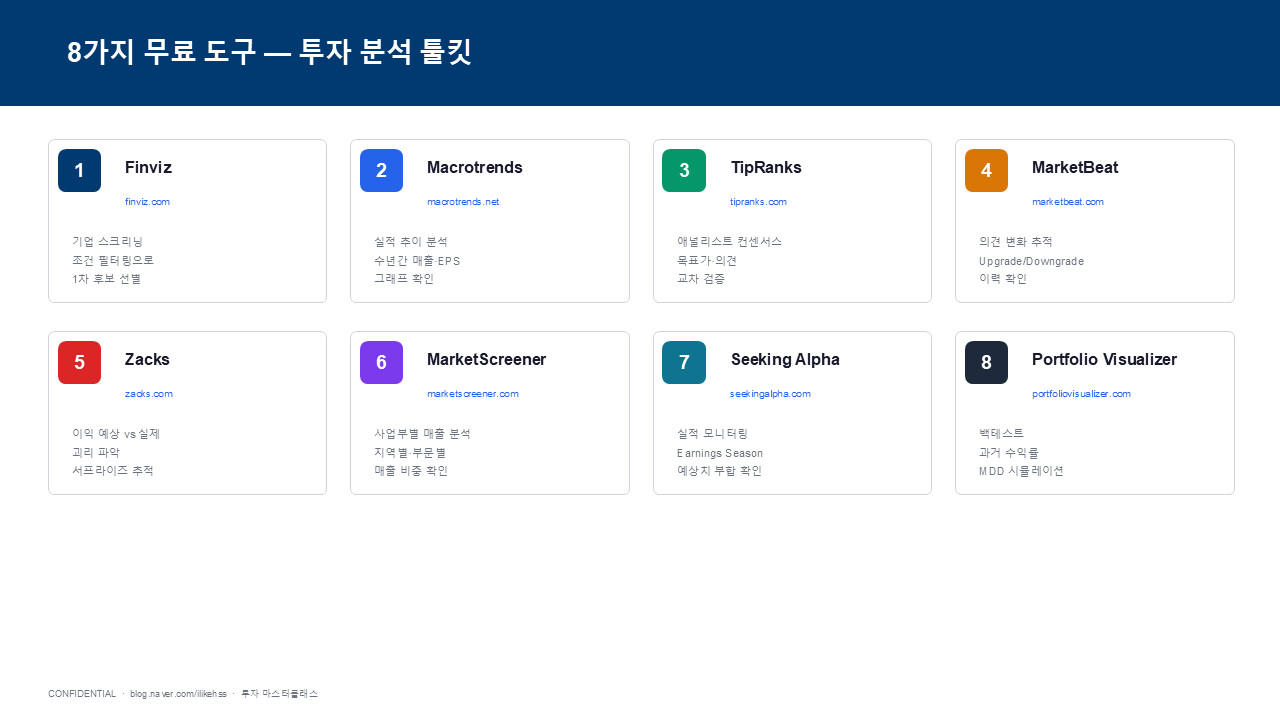This screenshot has height=720, width=1280.
Task: Click the text '이익 예상 vs 실제'
Action: pyautogui.click(x=116, y=434)
